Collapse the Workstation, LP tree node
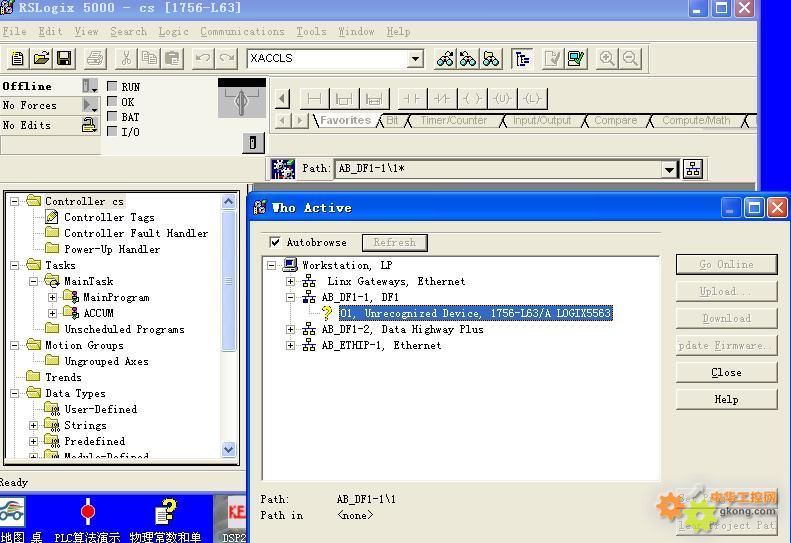791x543 pixels. (271, 265)
